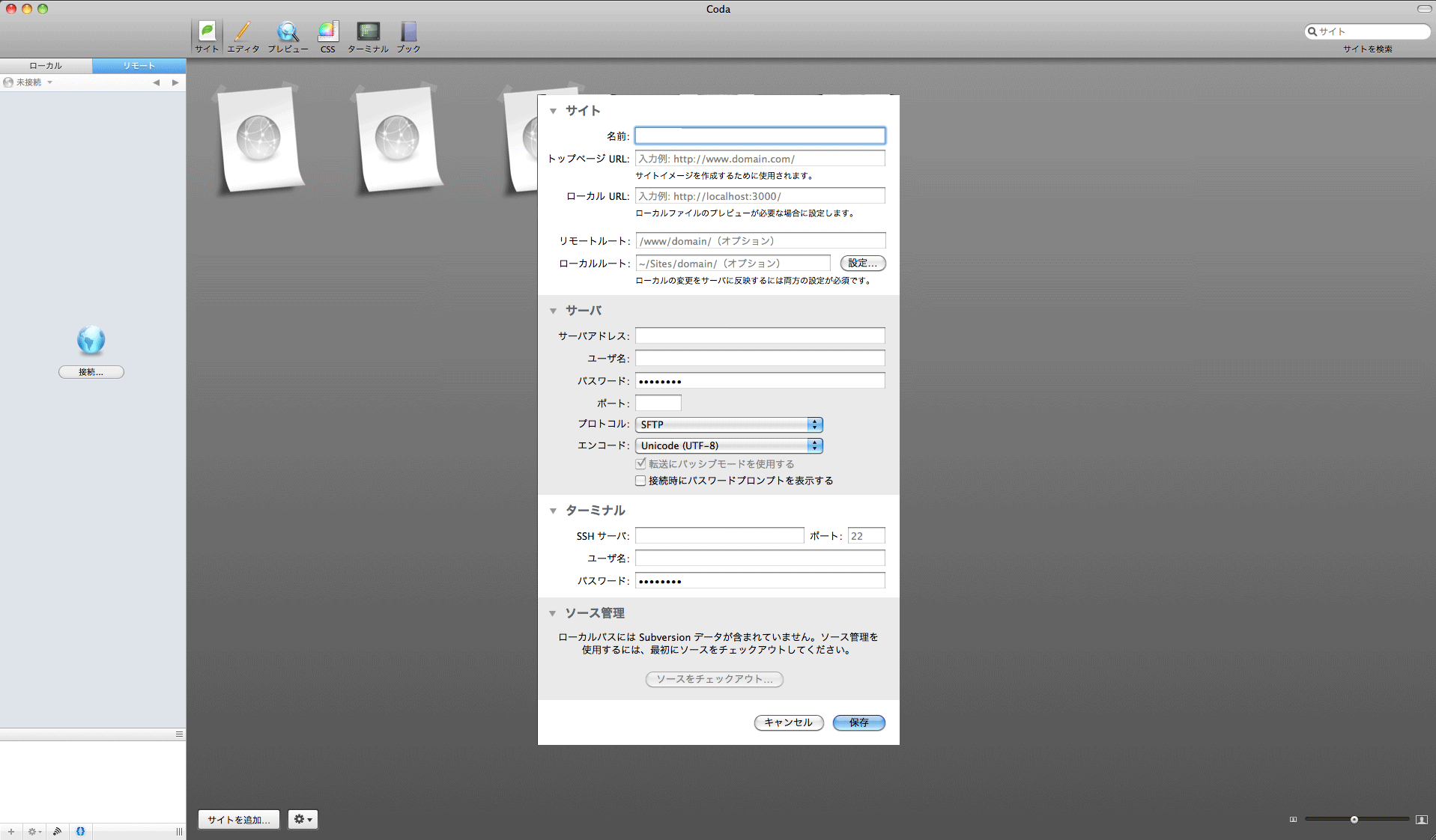Collapse the サイト section
This screenshot has width=1436, height=840.
553,111
